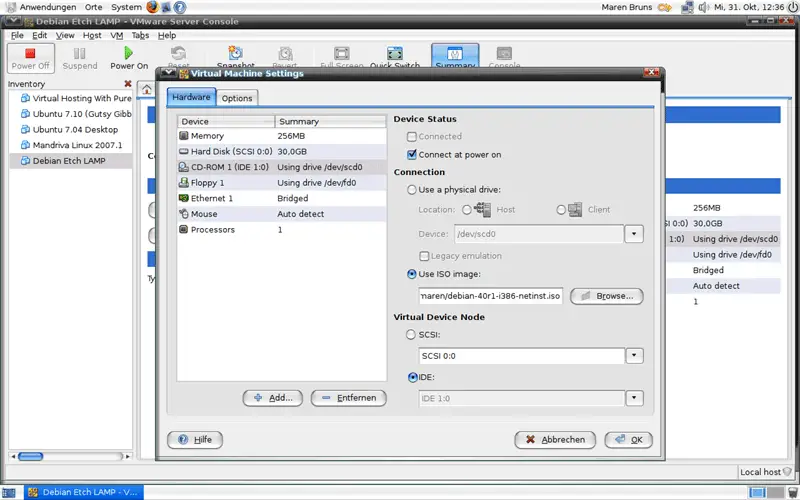Open the Edit menu
The image size is (800, 500).
39,35
